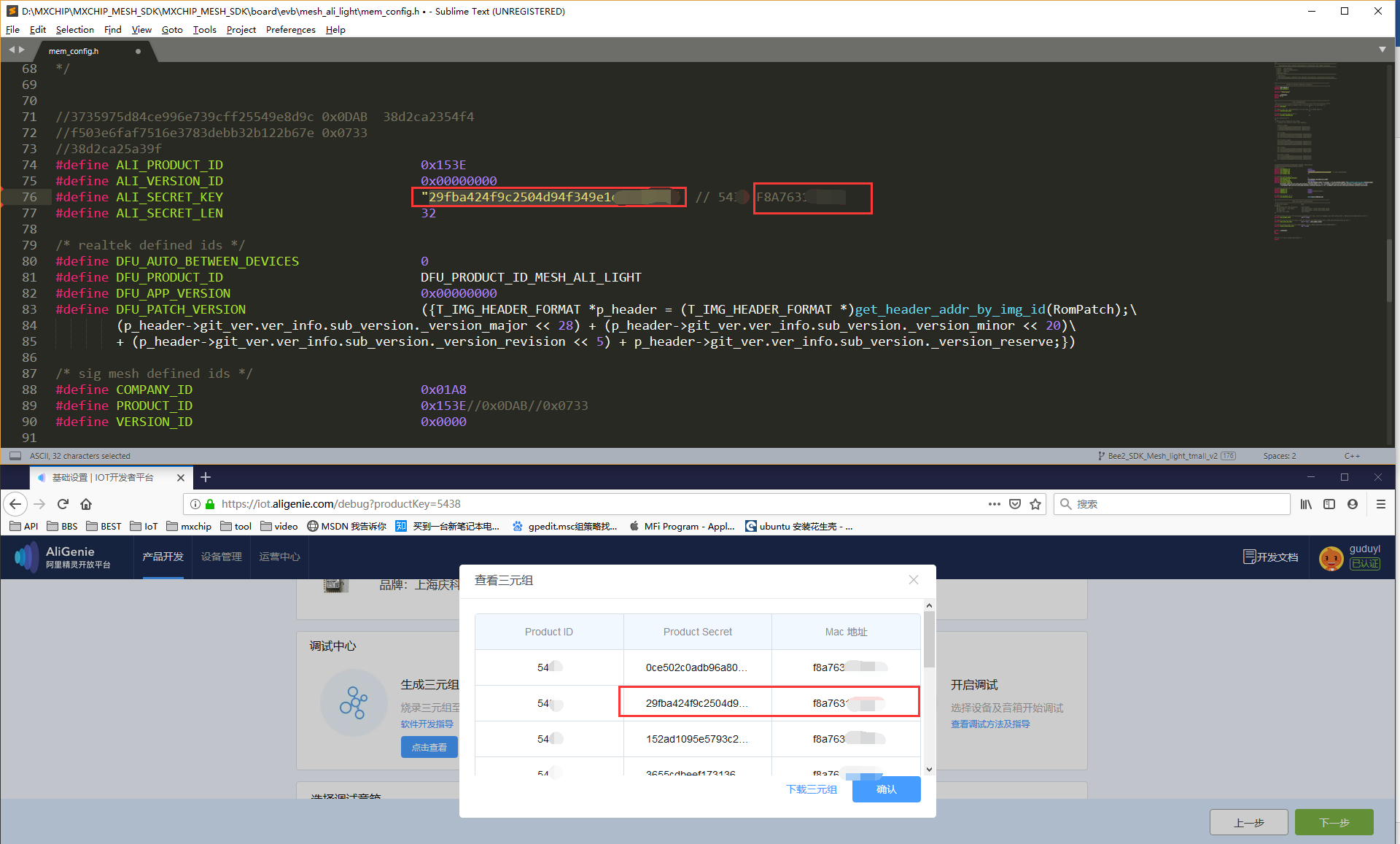This screenshot has width=1400, height=844.
Task: Click the browser forward arrow button
Action: click(39, 504)
